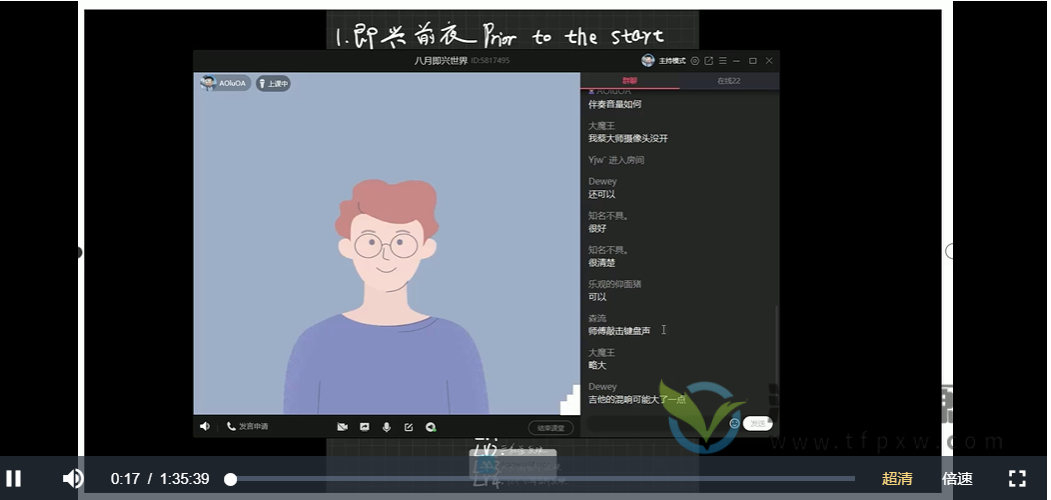Open the hamburger menu in title bar

point(723,60)
